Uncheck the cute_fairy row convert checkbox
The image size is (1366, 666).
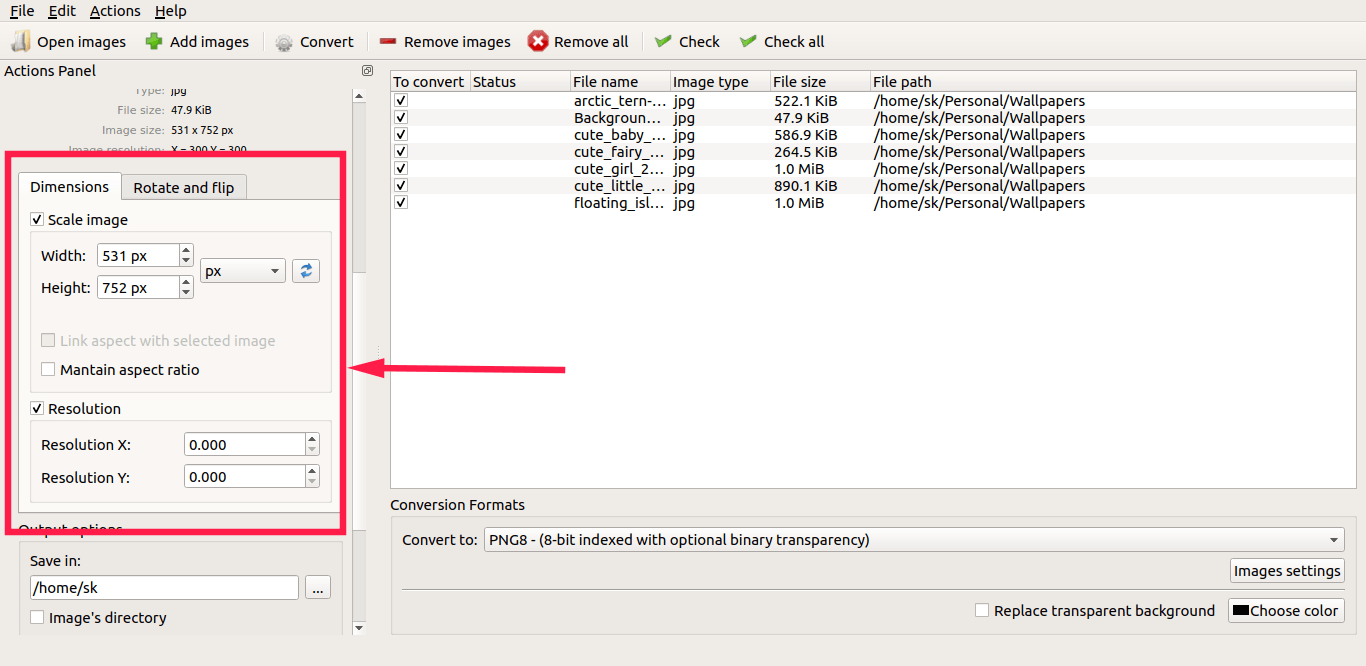click(401, 151)
